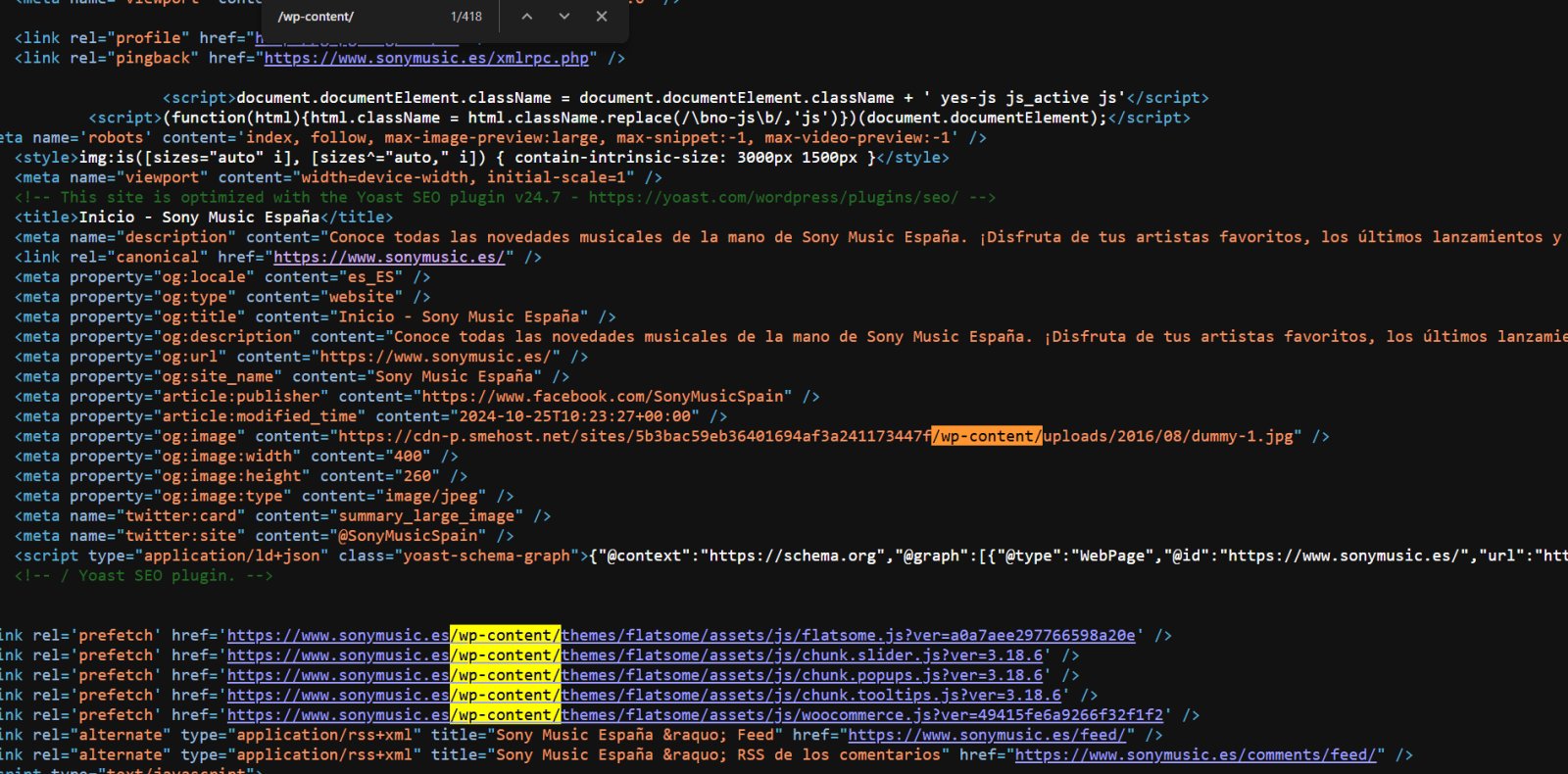This screenshot has height=774, width=1568.
Task: Click the orange highlighted /wp-content/ match
Action: pyautogui.click(x=987, y=437)
